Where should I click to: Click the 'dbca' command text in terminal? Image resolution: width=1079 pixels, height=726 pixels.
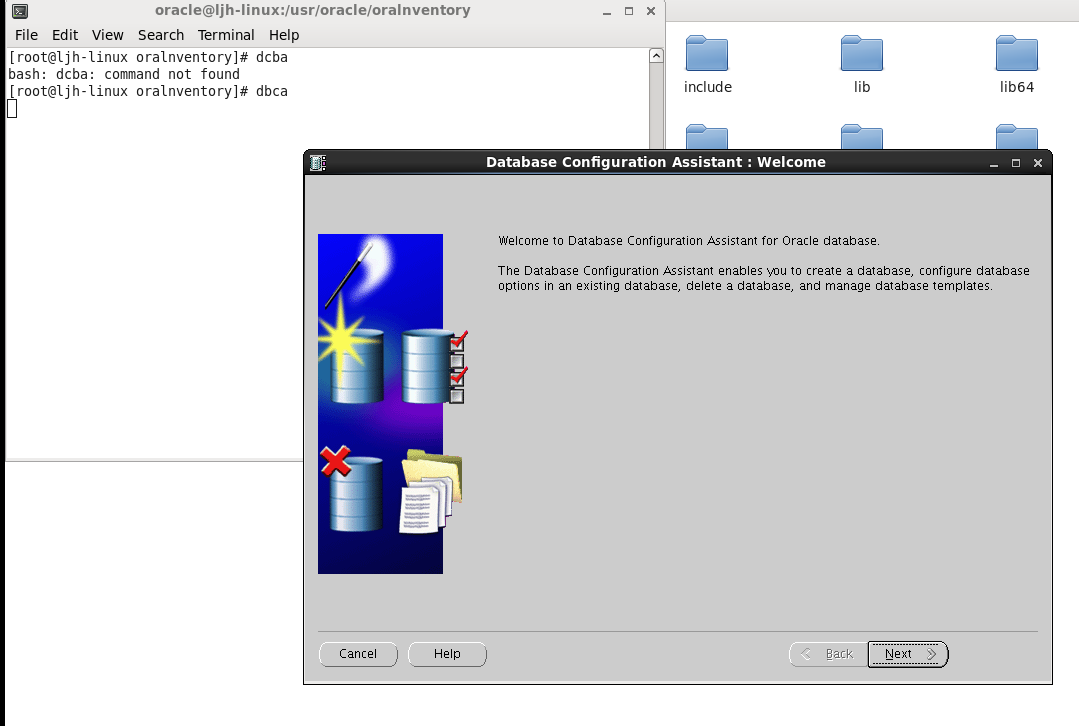[x=272, y=92]
